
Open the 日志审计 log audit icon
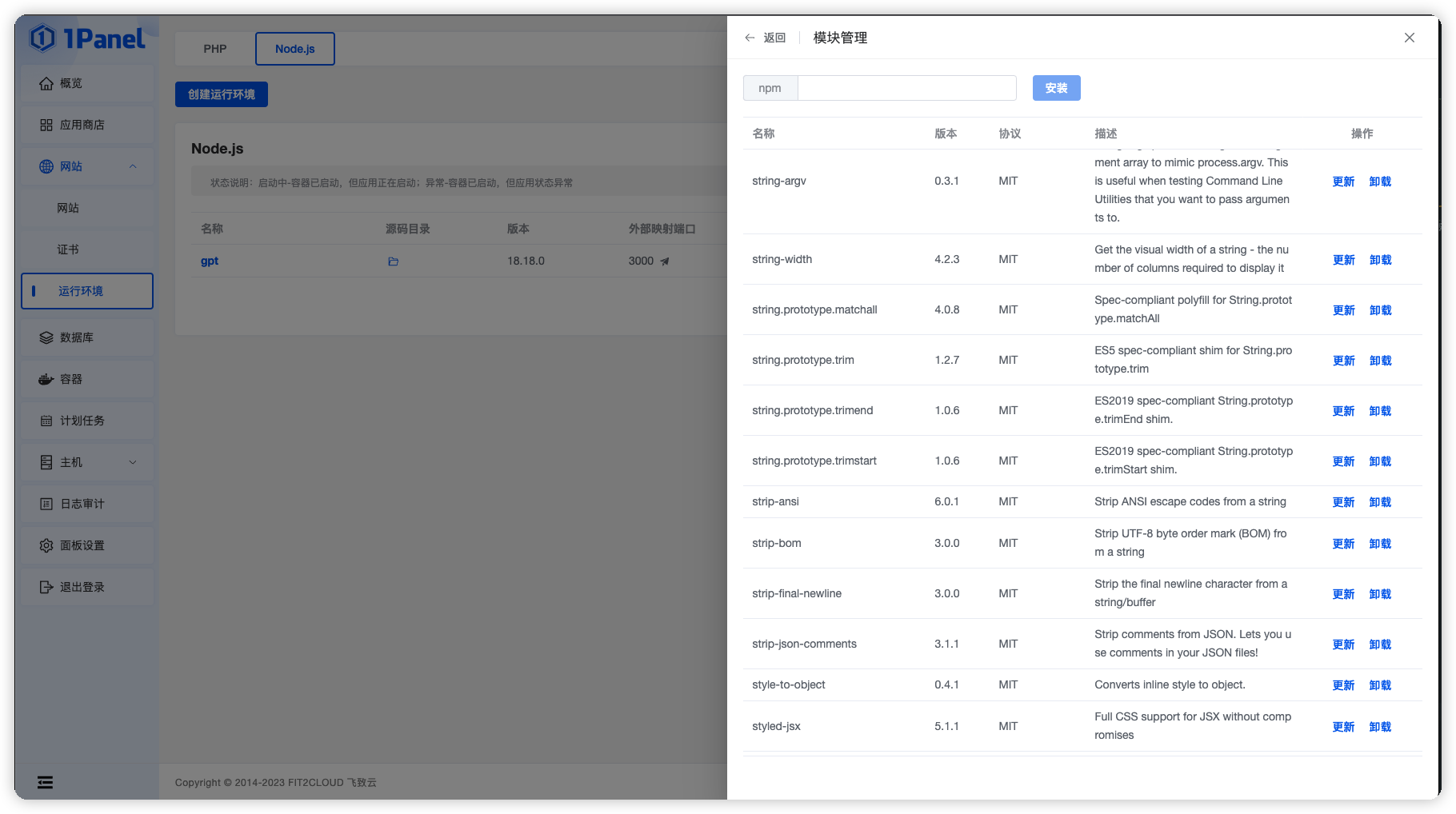[46, 503]
